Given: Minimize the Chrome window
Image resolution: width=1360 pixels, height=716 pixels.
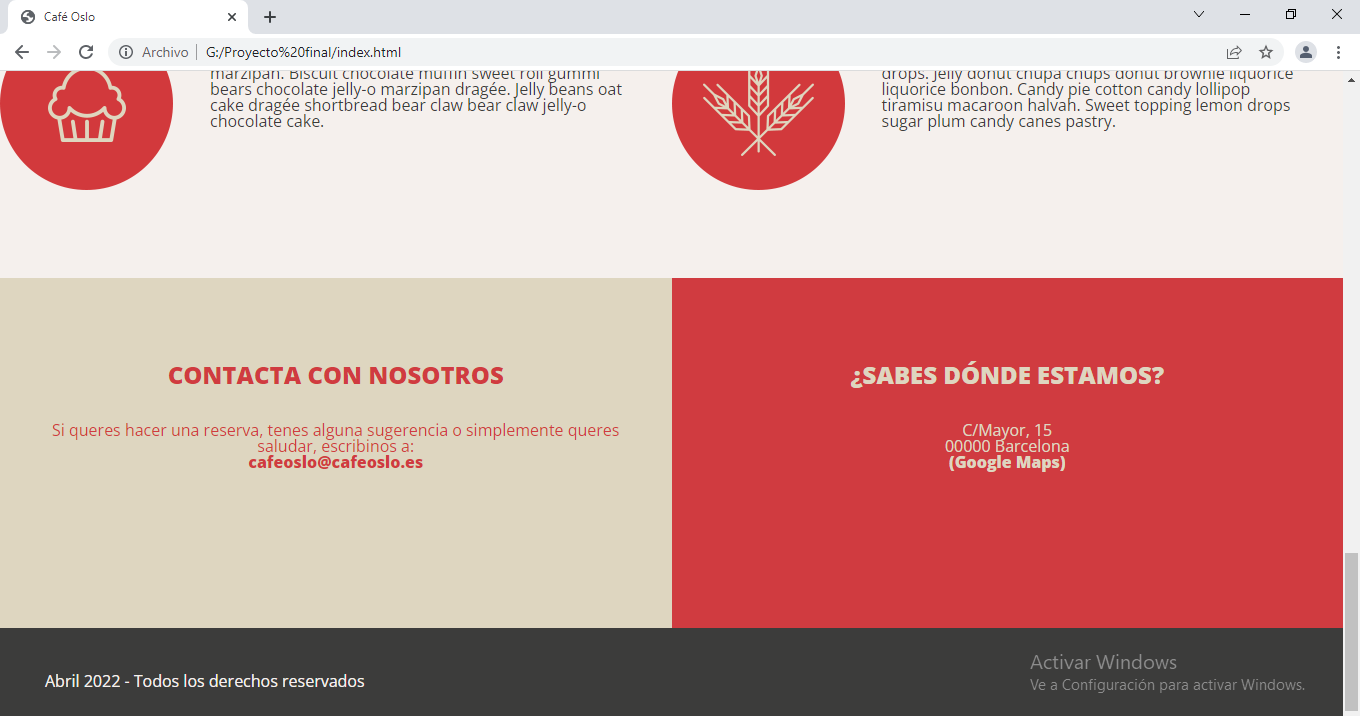Looking at the screenshot, I should pyautogui.click(x=1245, y=14).
